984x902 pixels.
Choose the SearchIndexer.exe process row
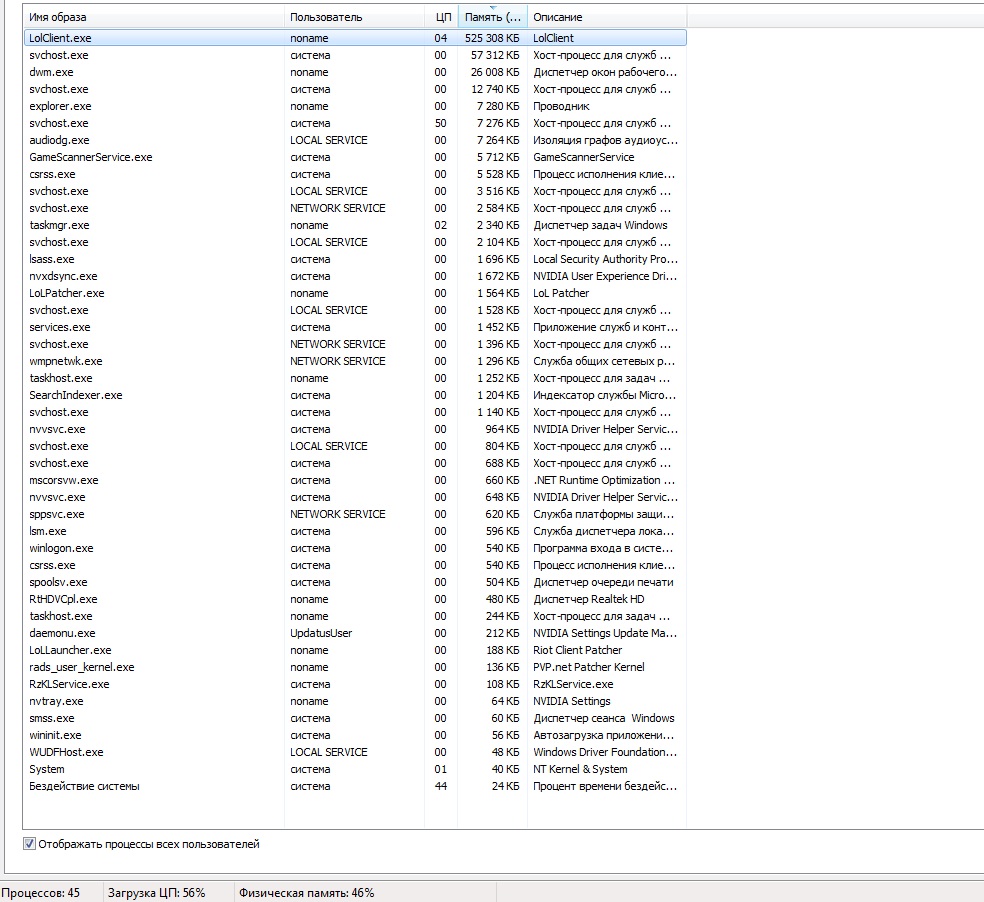tap(76, 395)
